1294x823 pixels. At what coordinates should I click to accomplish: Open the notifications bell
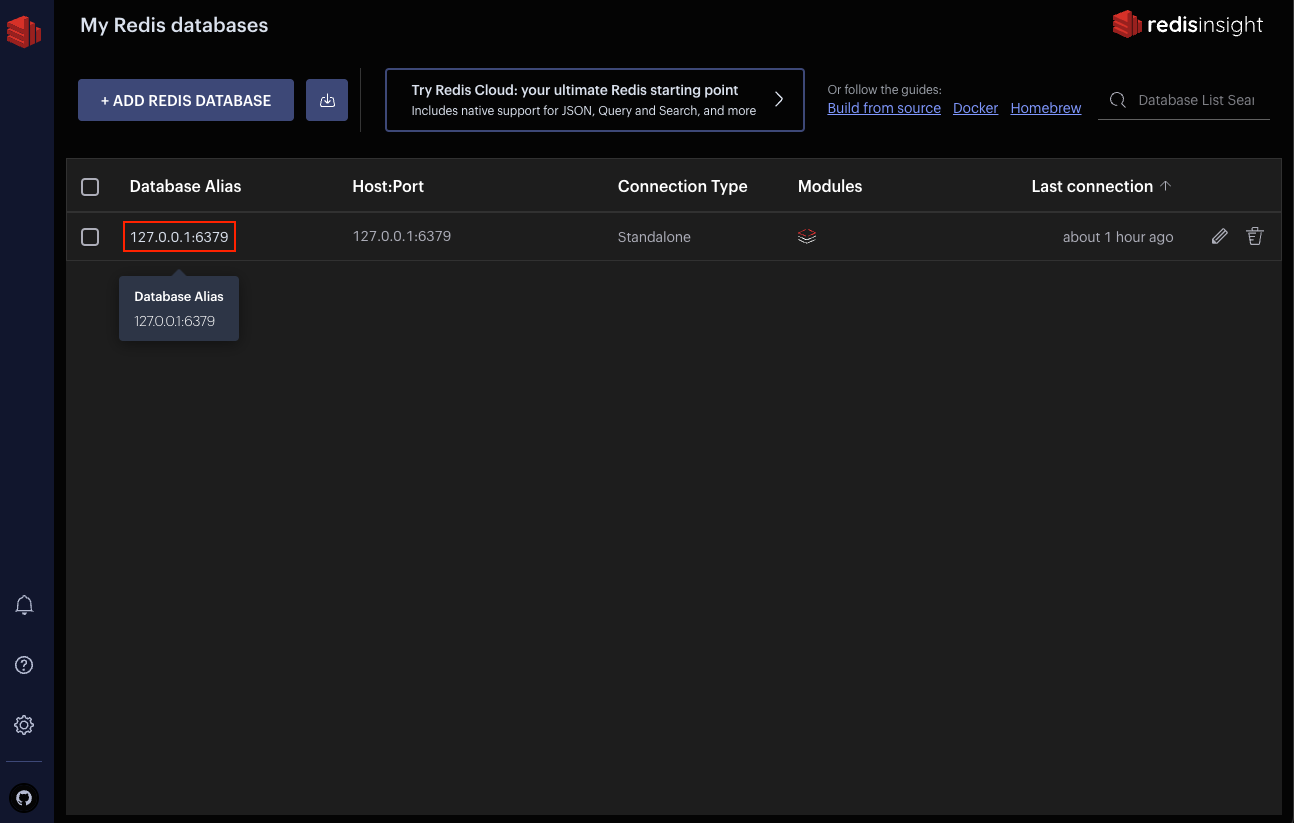tap(25, 605)
